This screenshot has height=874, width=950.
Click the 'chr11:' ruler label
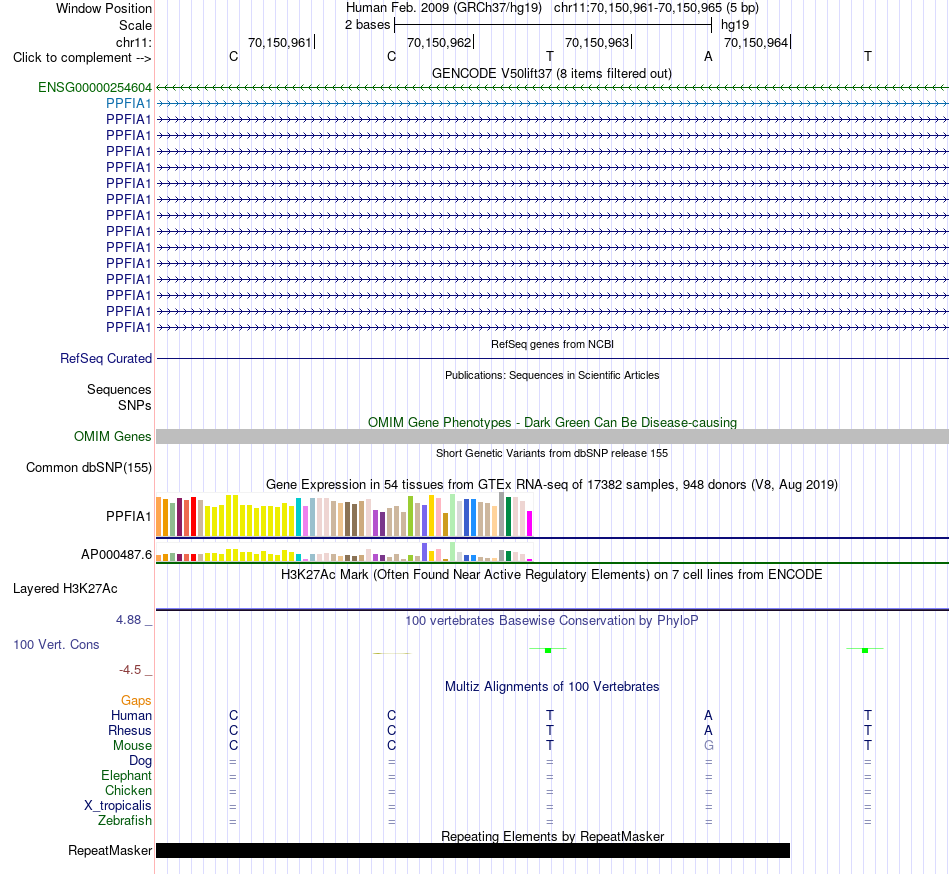[133, 42]
